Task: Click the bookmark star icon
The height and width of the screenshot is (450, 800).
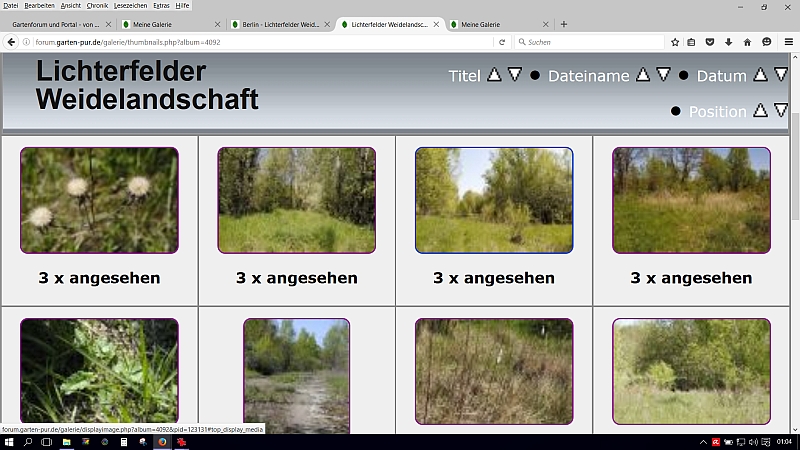Action: [675, 42]
